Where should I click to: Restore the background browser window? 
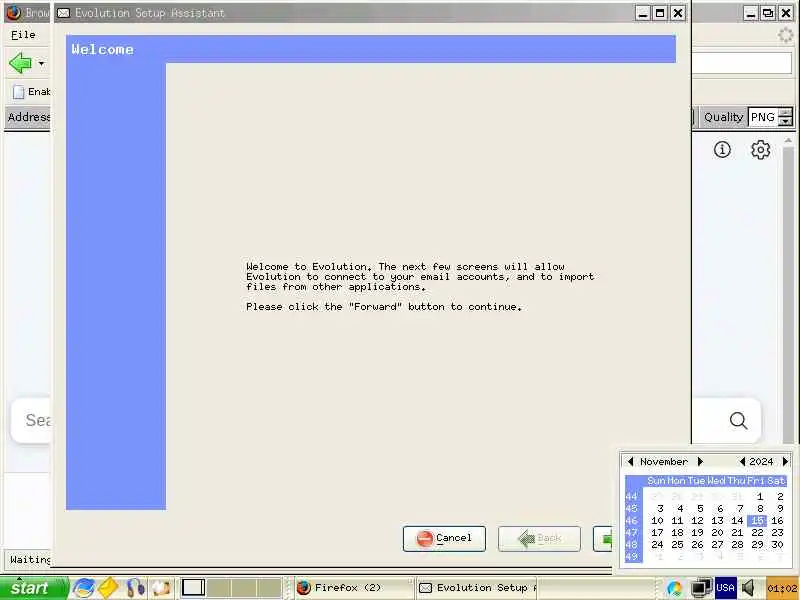tap(767, 13)
